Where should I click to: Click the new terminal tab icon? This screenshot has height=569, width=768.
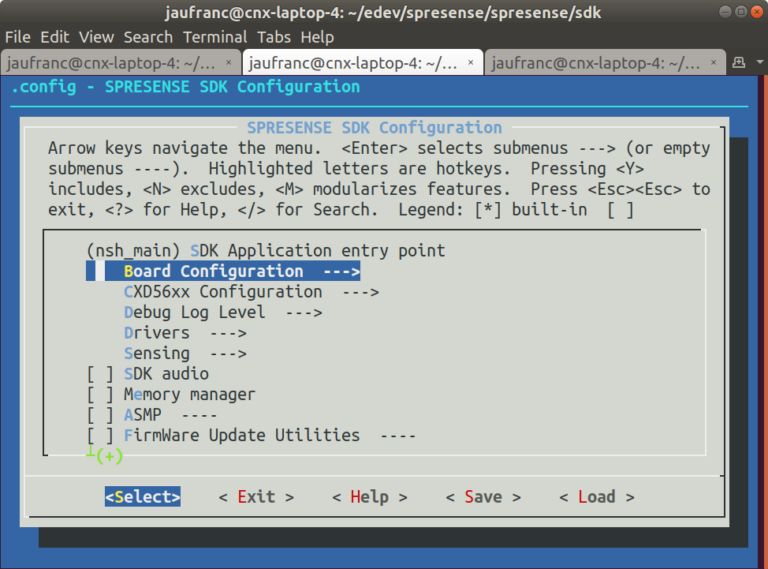(739, 62)
